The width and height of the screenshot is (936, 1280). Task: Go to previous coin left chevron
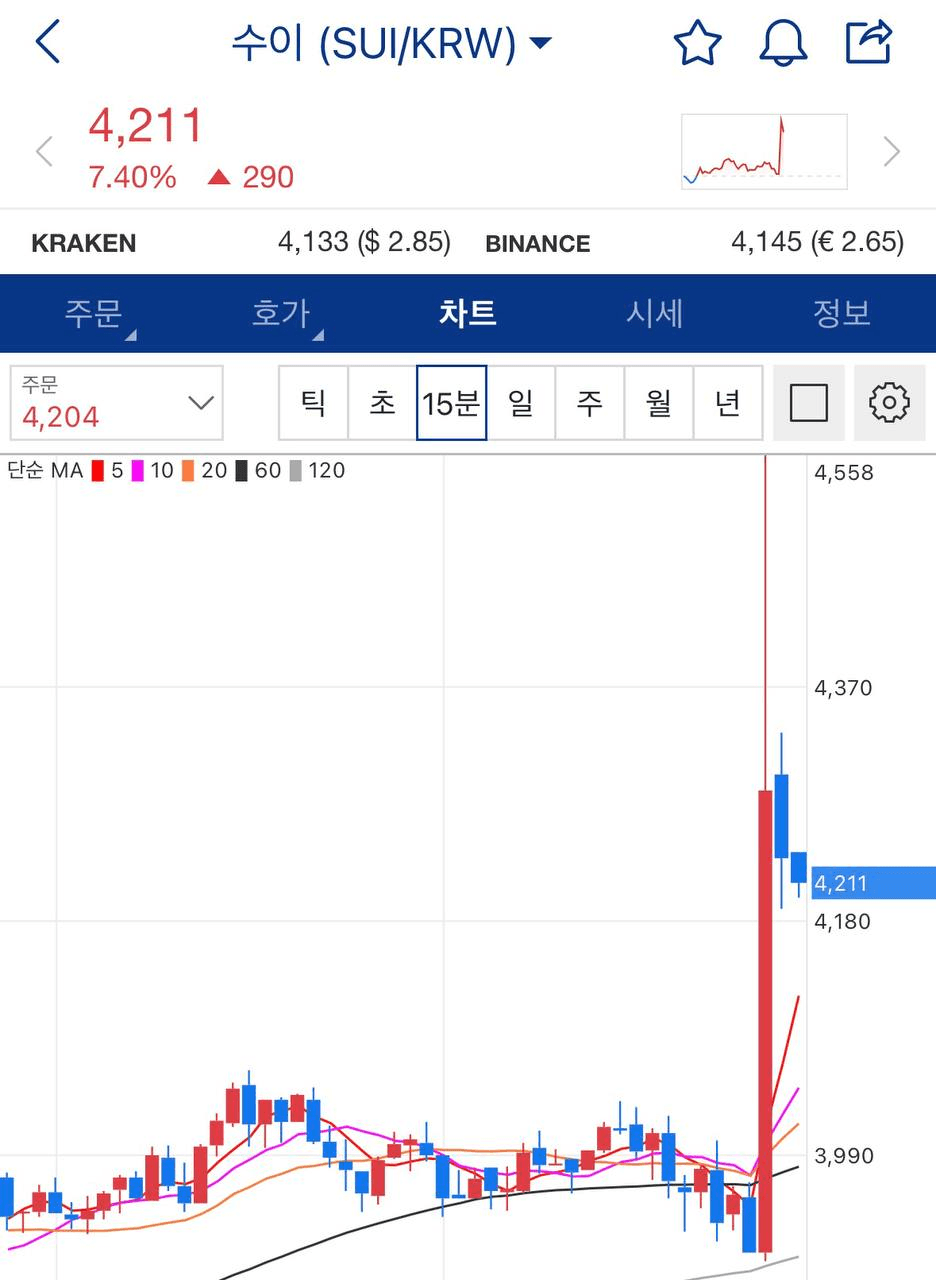click(x=44, y=152)
